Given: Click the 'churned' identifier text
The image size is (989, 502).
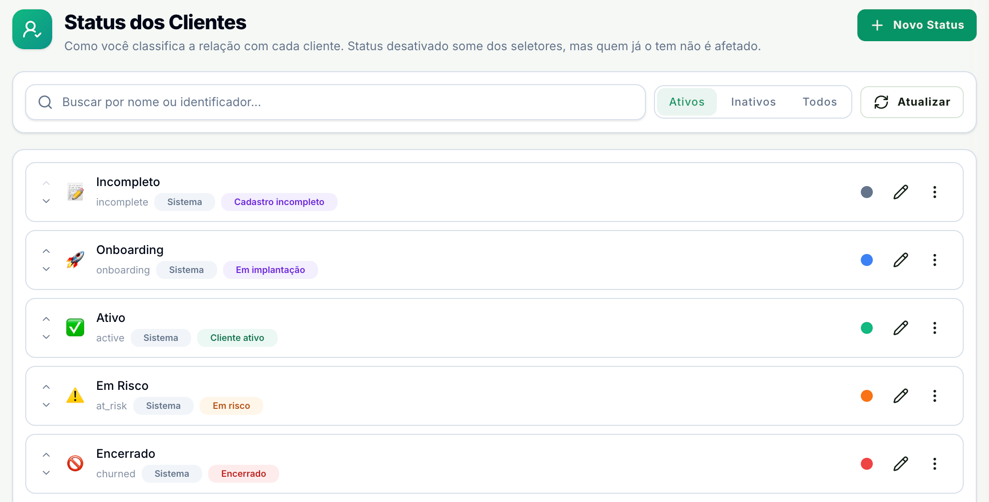Looking at the screenshot, I should tap(115, 474).
